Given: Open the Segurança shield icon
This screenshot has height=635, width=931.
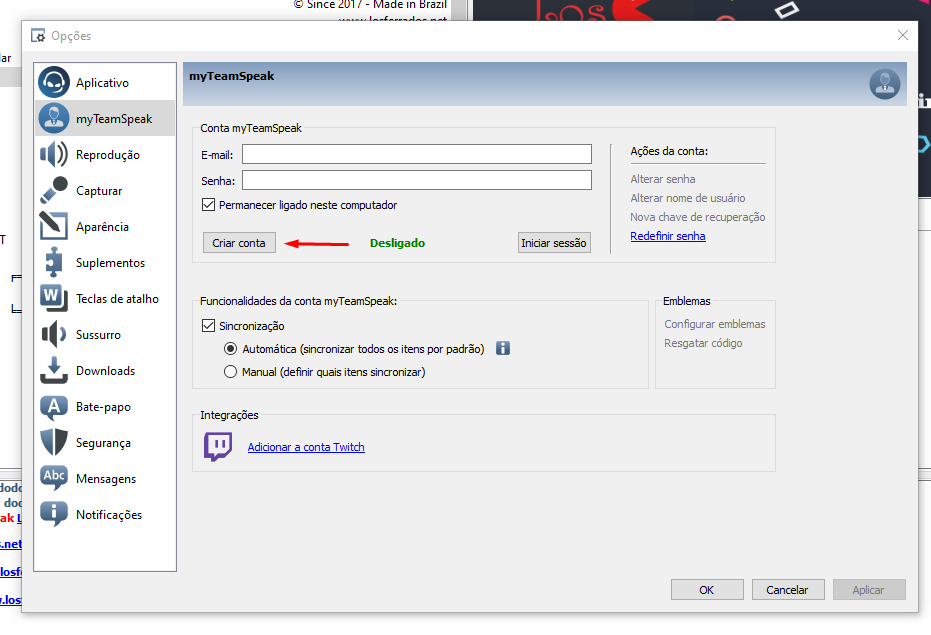Looking at the screenshot, I should (x=54, y=443).
